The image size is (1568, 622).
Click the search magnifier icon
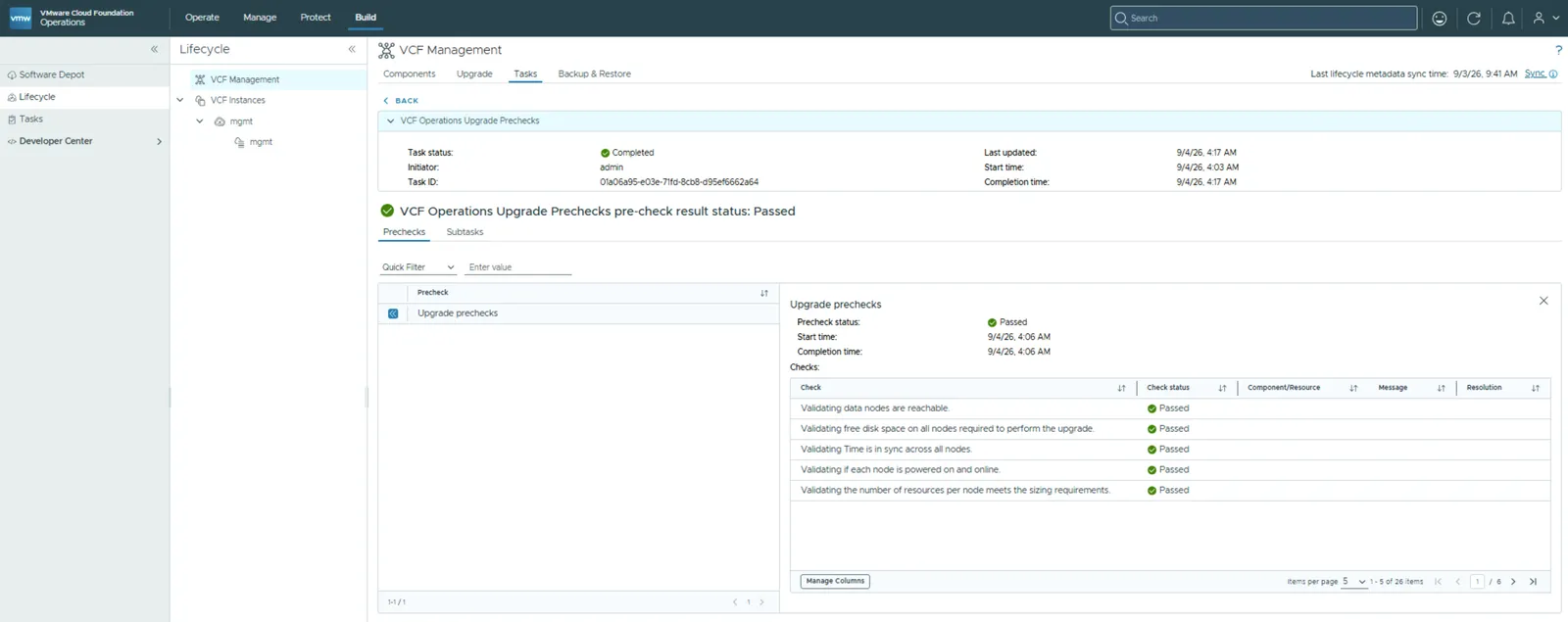tap(1121, 18)
